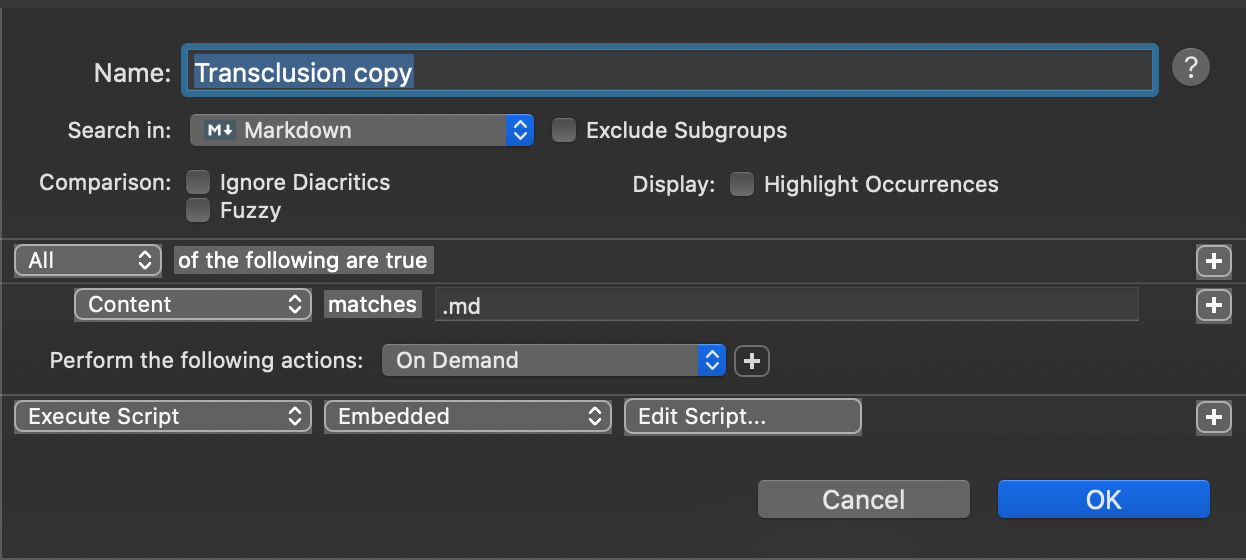Open the Execute Script action dropdown

162,417
